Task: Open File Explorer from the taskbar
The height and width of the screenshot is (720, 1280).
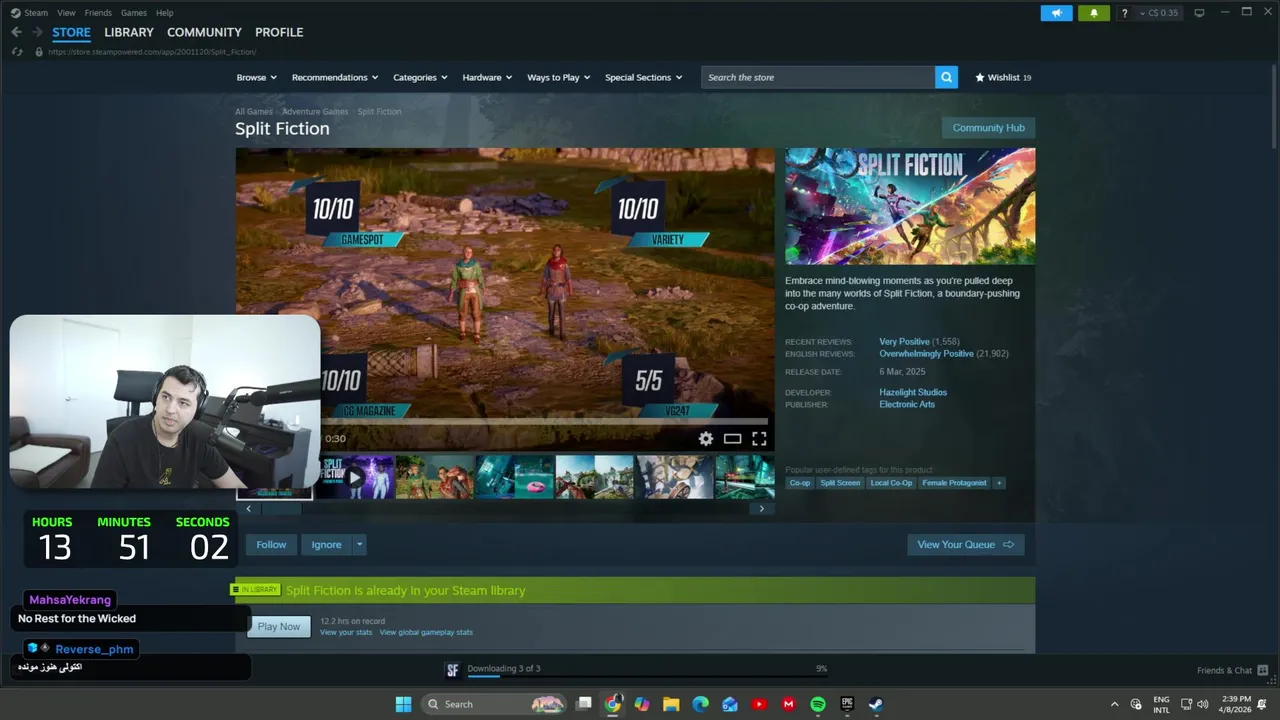Action: click(x=671, y=704)
